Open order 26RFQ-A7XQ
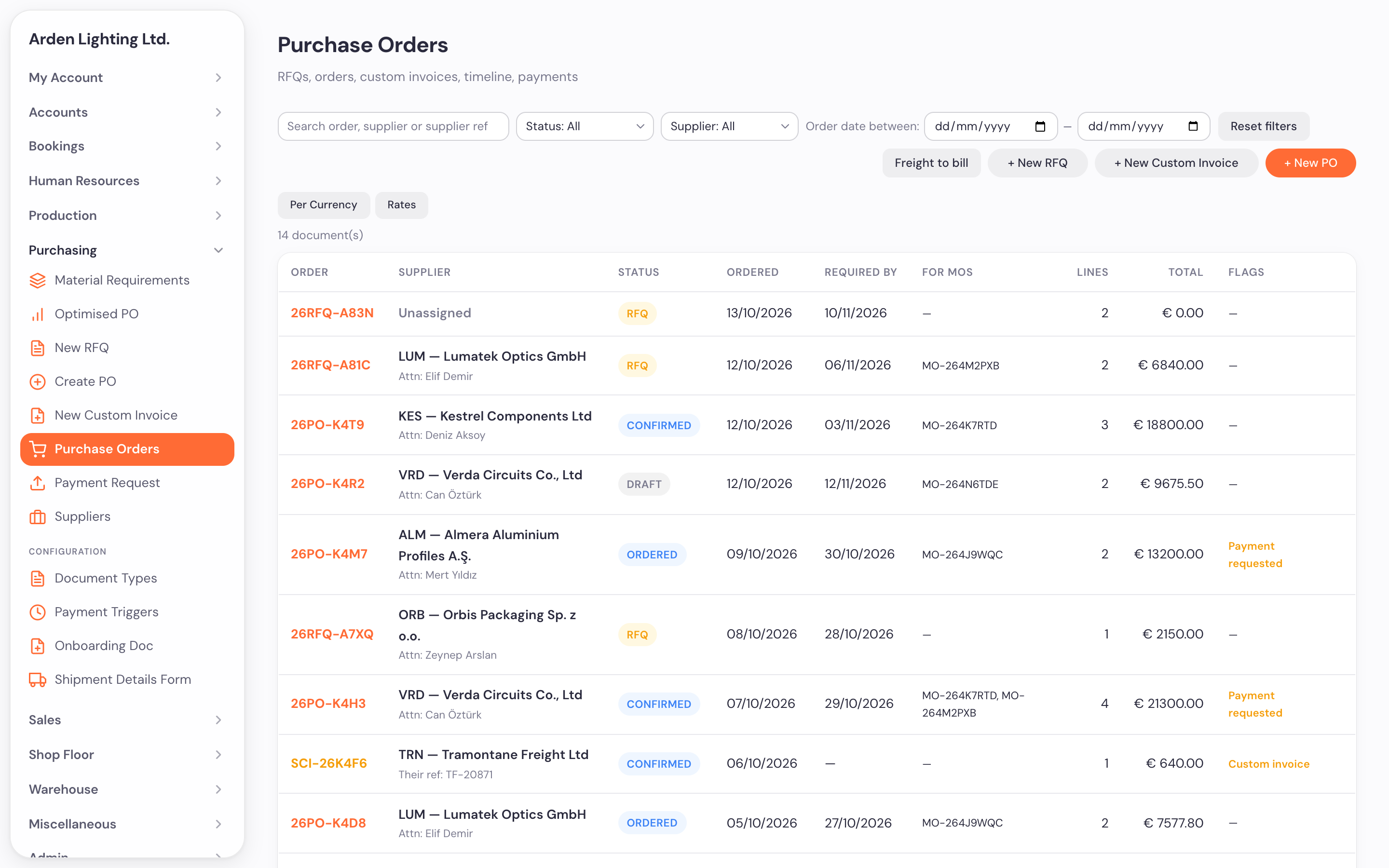 (332, 634)
